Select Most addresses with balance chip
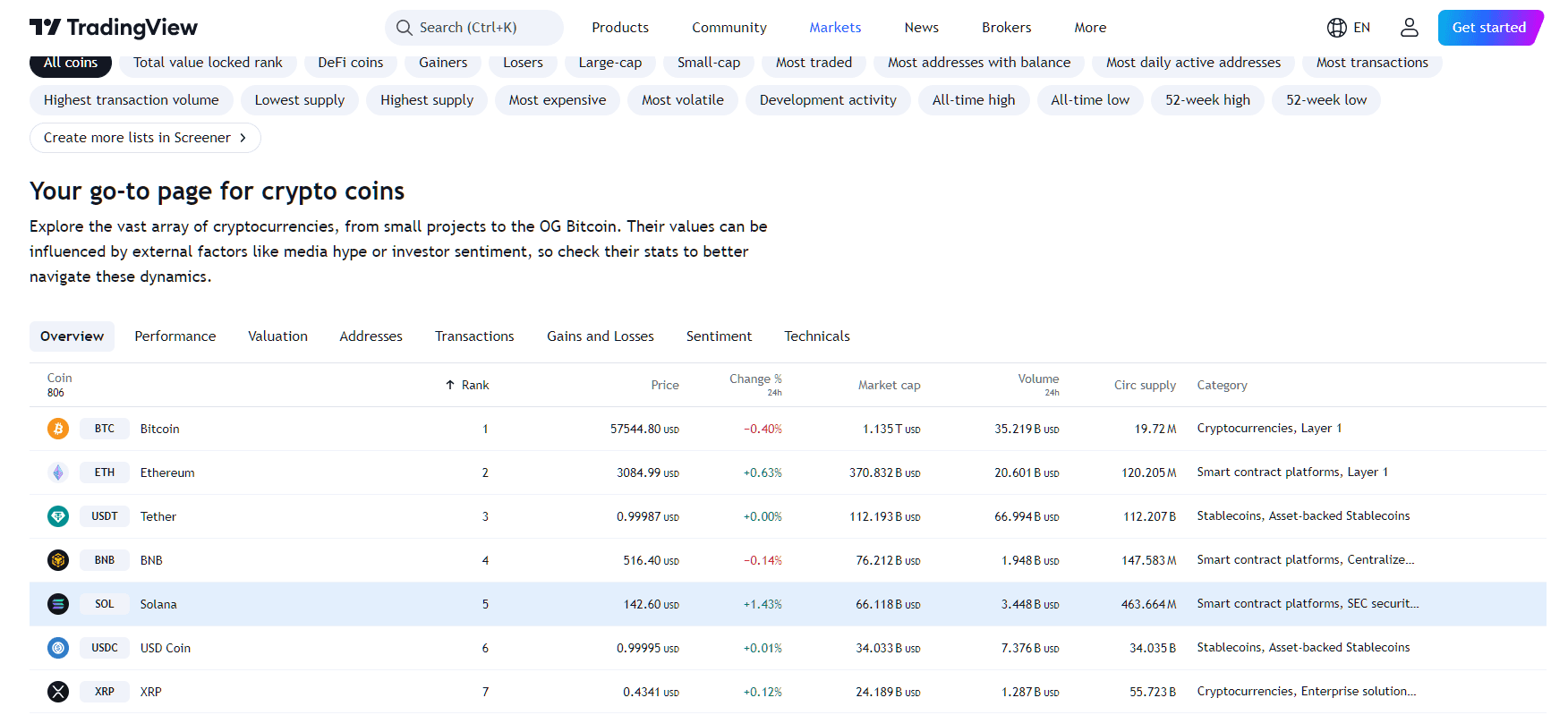Image resolution: width=1568 pixels, height=715 pixels. (x=979, y=63)
